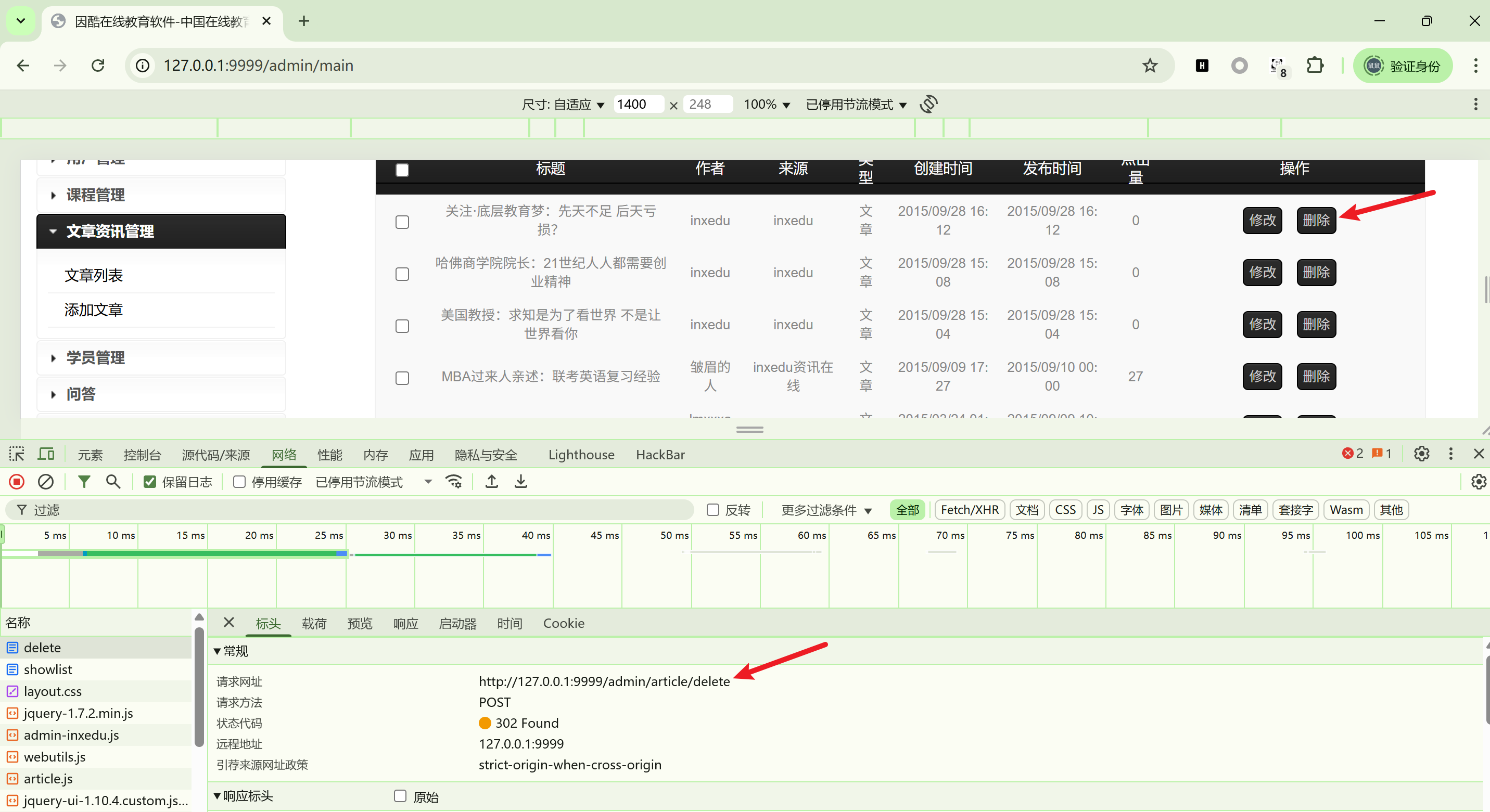Check the 反转 filter checkbox

(x=712, y=510)
